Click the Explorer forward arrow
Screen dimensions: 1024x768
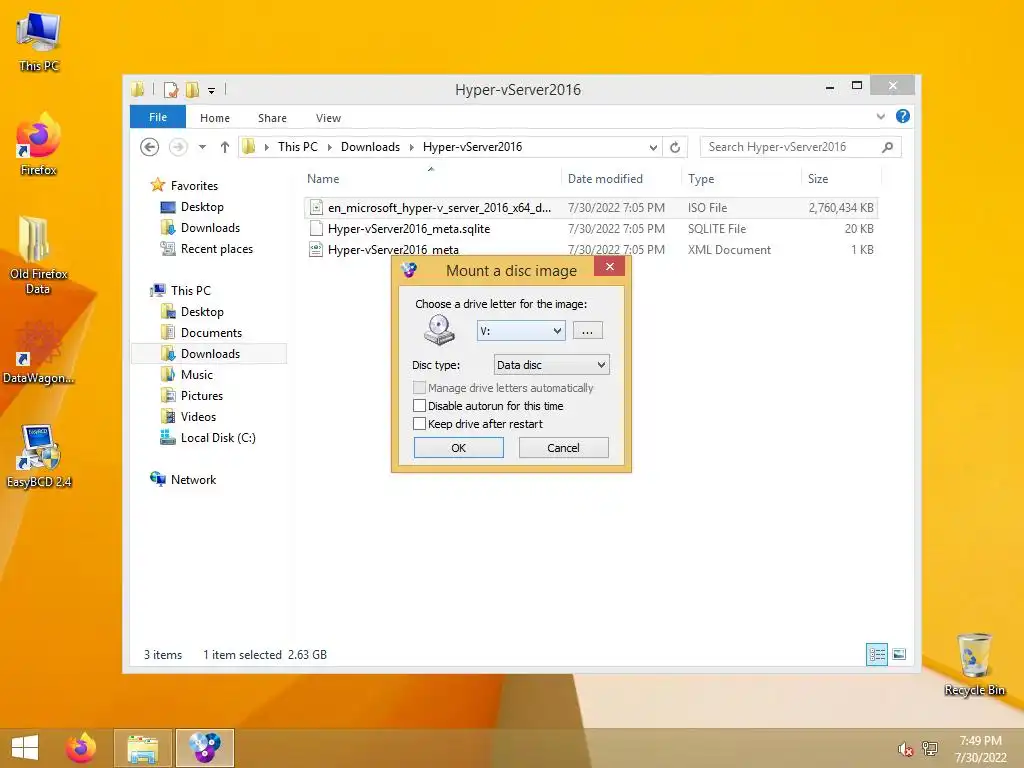point(178,147)
